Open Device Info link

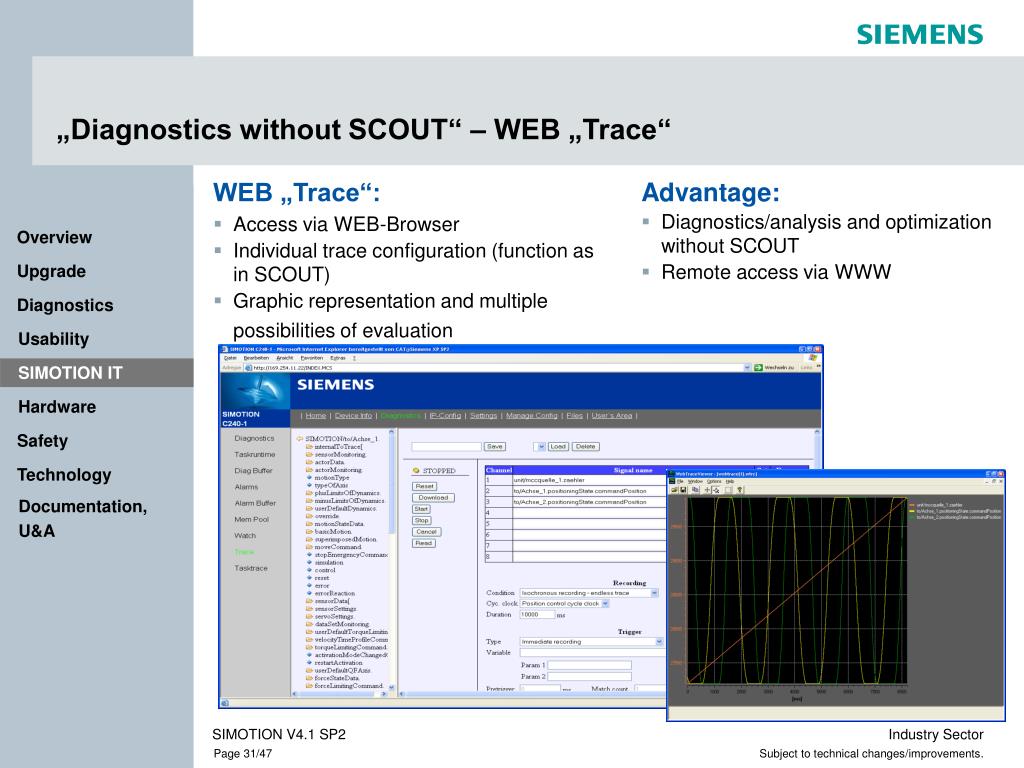(x=353, y=415)
